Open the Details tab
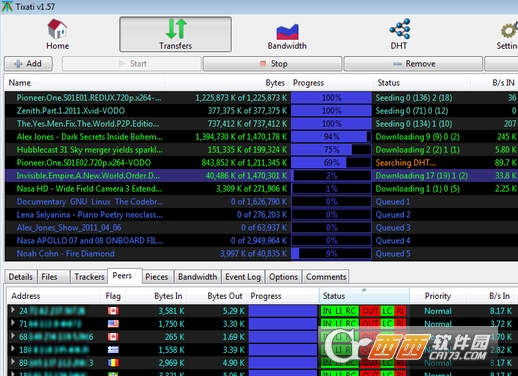The width and height of the screenshot is (518, 376). [x=21, y=277]
